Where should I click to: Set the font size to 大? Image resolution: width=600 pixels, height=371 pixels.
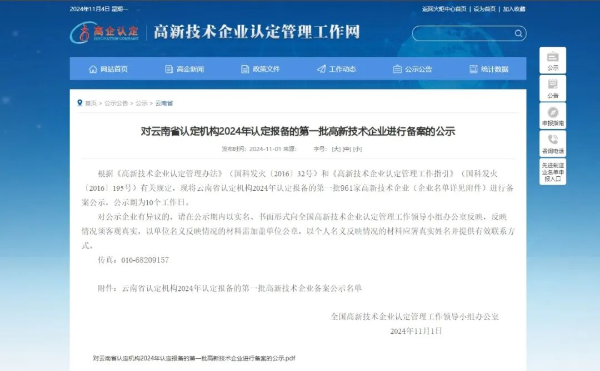pos(336,149)
